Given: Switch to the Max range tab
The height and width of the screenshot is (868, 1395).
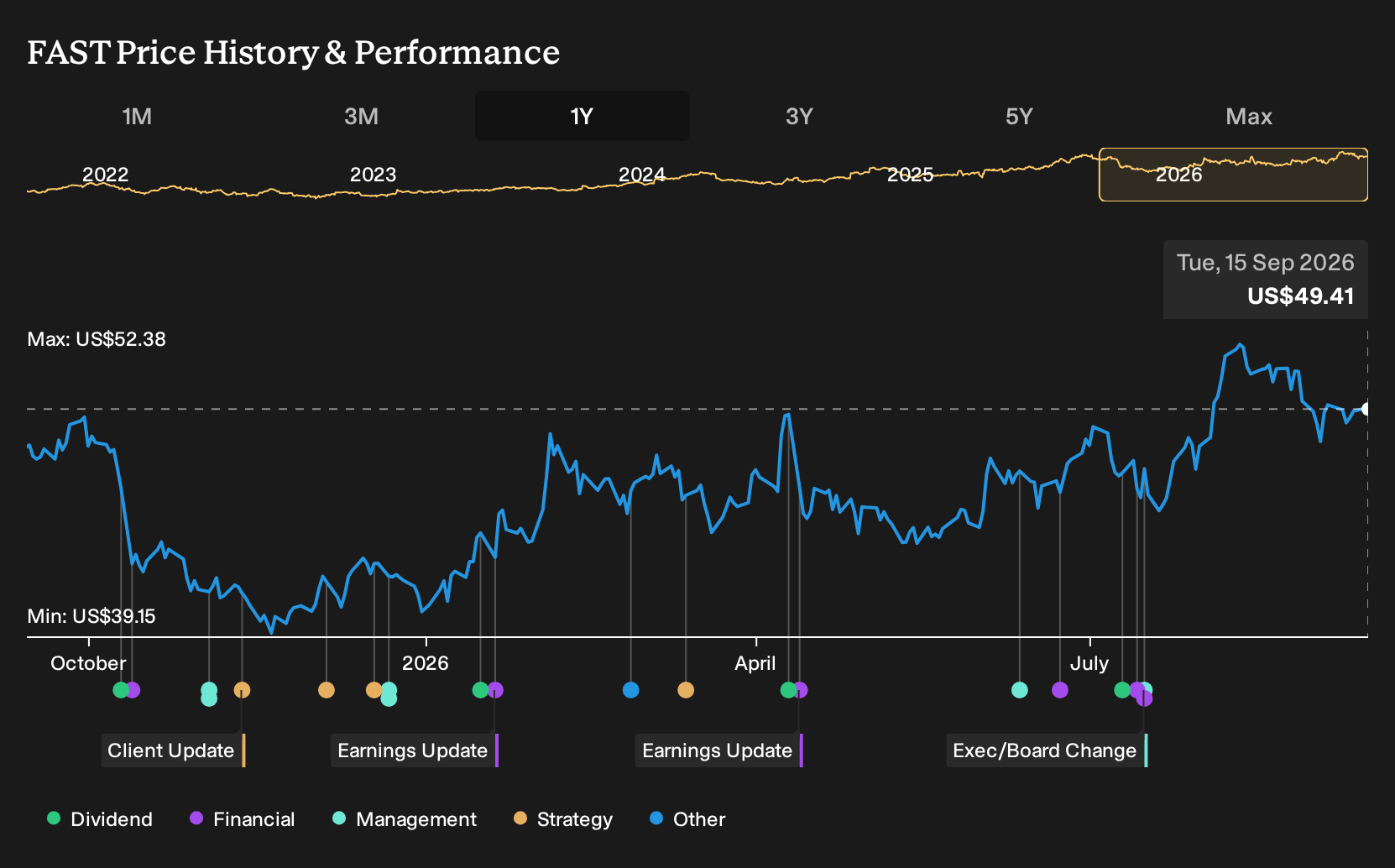Looking at the screenshot, I should click(1249, 116).
